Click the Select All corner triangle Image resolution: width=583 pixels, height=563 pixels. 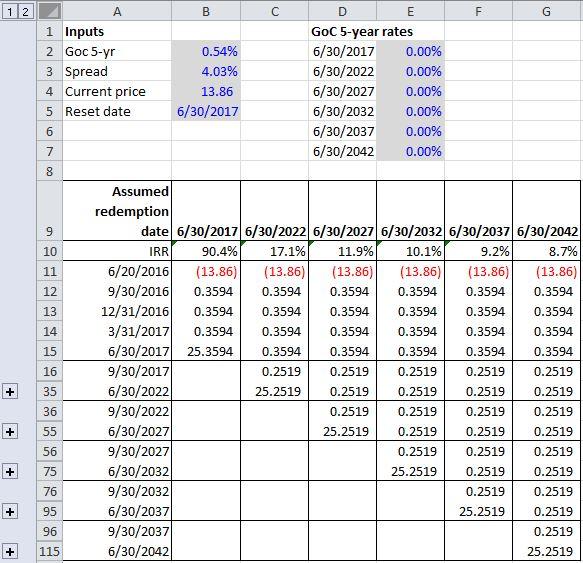49,11
